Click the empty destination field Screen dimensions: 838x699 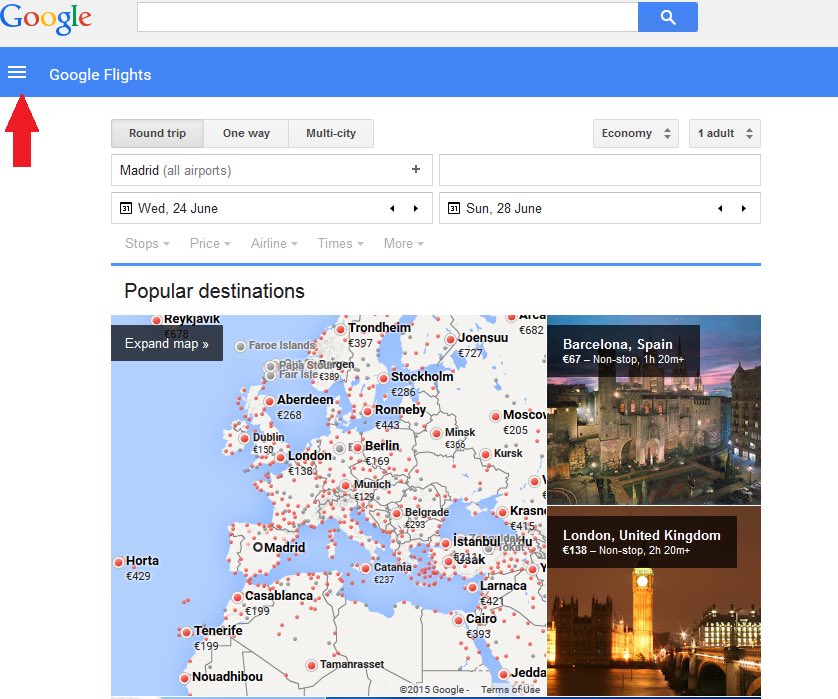point(600,170)
